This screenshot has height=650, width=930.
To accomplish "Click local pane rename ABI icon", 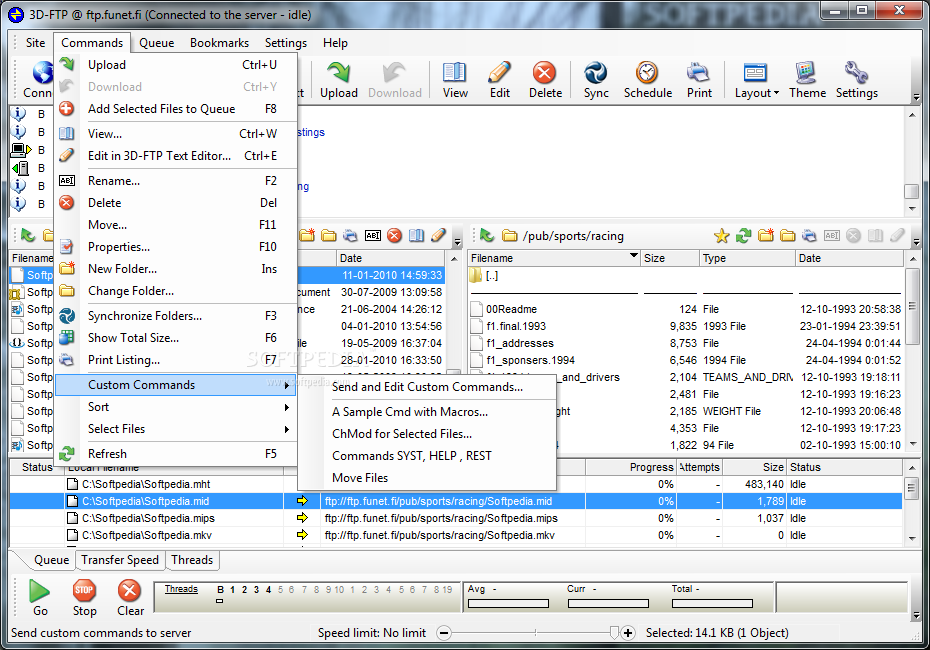I will click(x=372, y=236).
